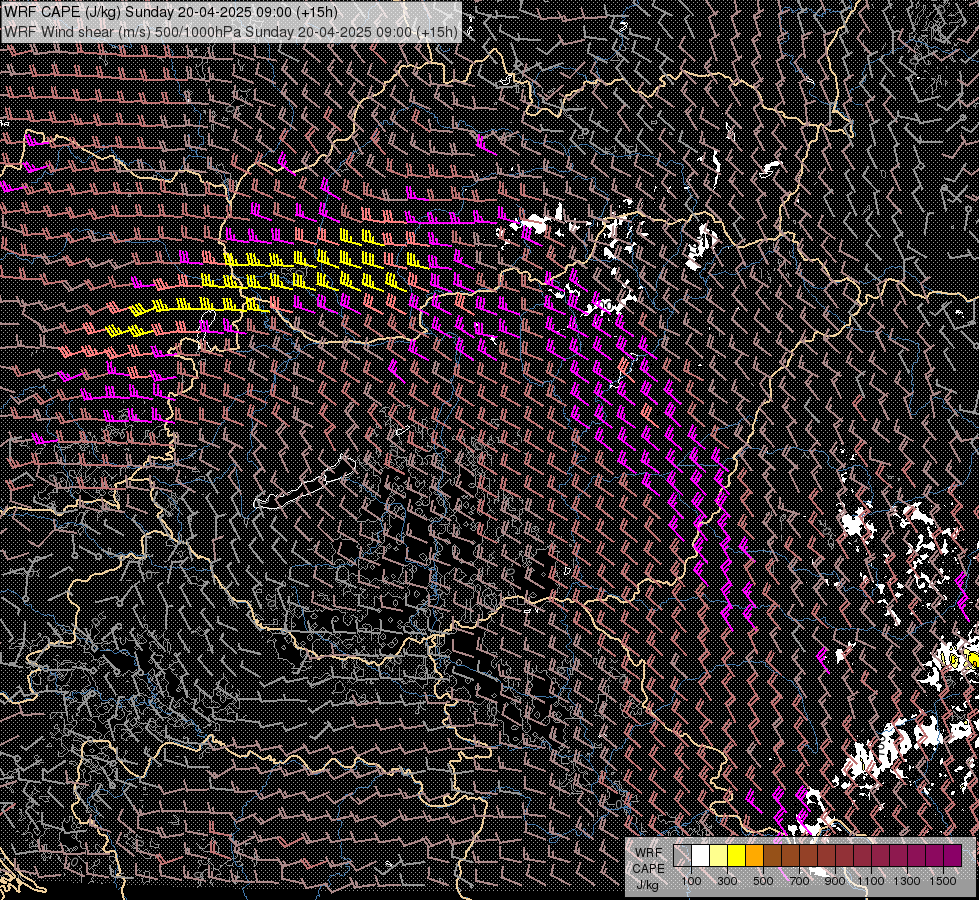Image resolution: width=979 pixels, height=900 pixels.
Task: Select the orange CAPE legend swatch
Action: pyautogui.click(x=754, y=855)
